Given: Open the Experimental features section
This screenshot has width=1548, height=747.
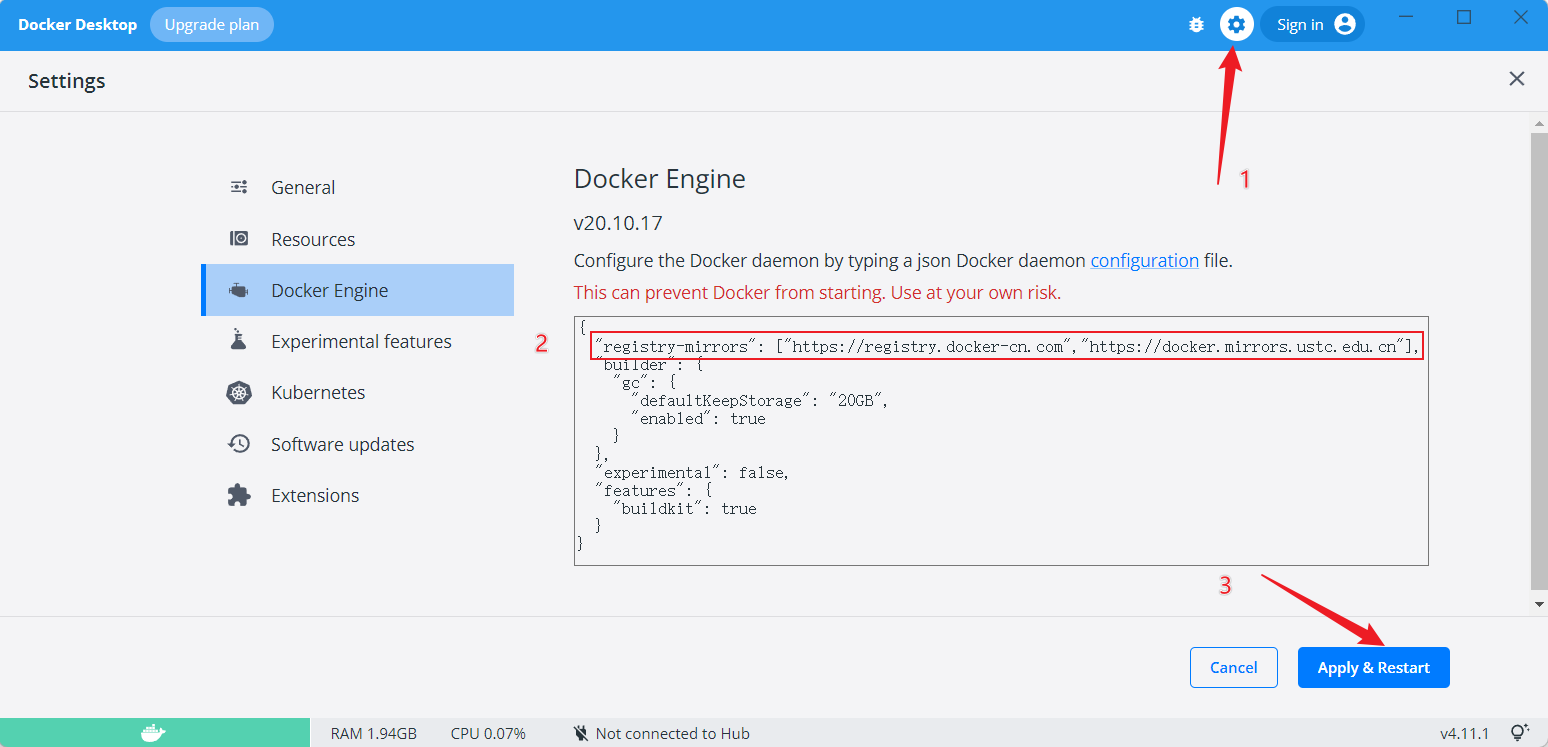Looking at the screenshot, I should click(x=357, y=341).
